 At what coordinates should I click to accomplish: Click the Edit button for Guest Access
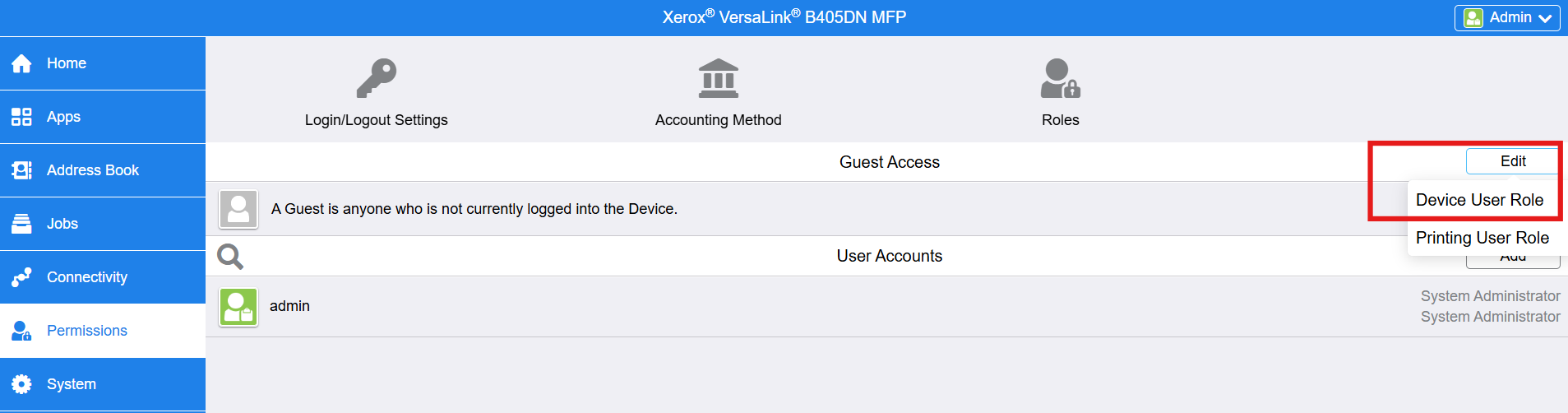(x=1512, y=161)
